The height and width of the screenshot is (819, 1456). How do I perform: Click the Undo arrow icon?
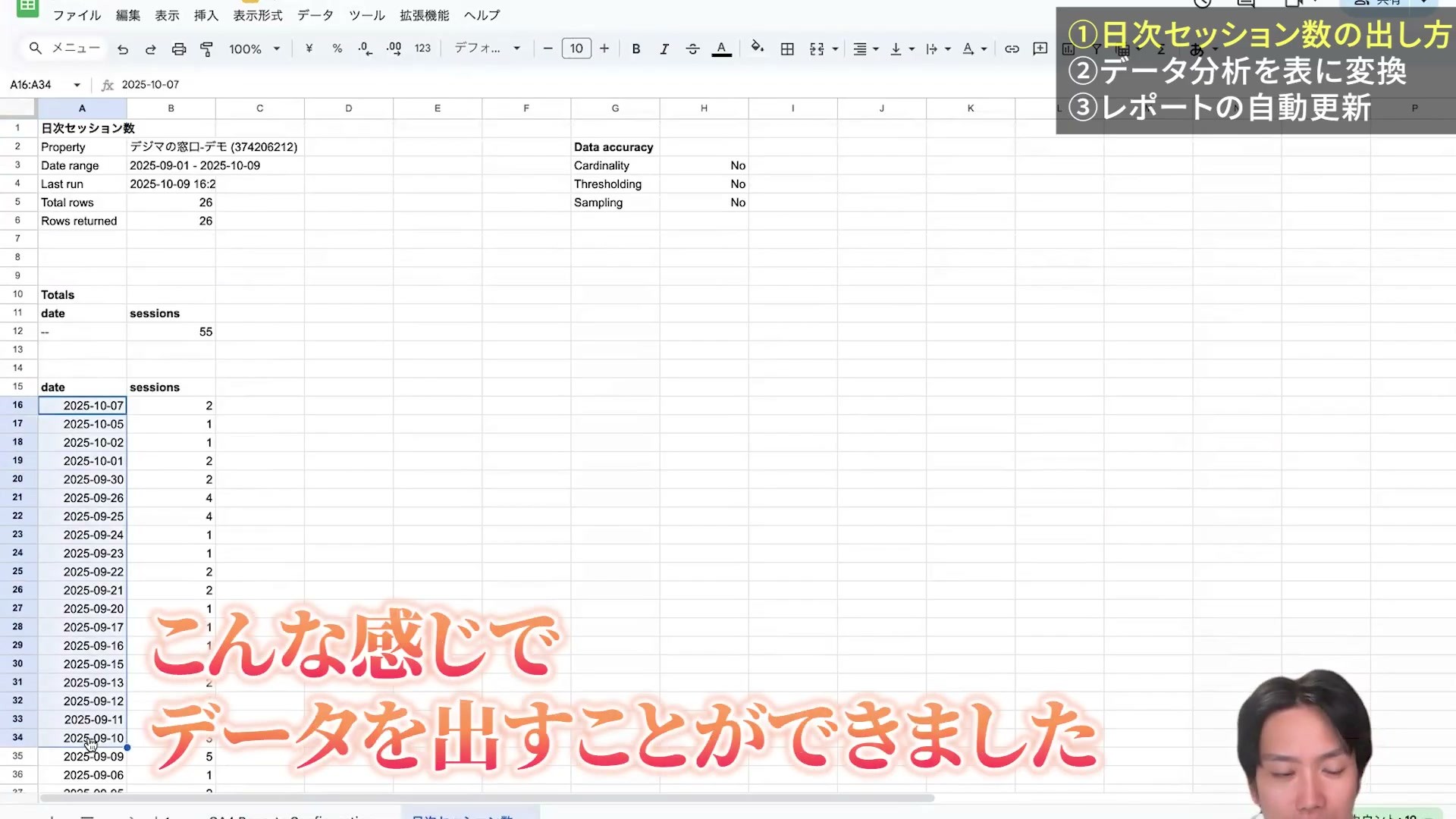(123, 49)
